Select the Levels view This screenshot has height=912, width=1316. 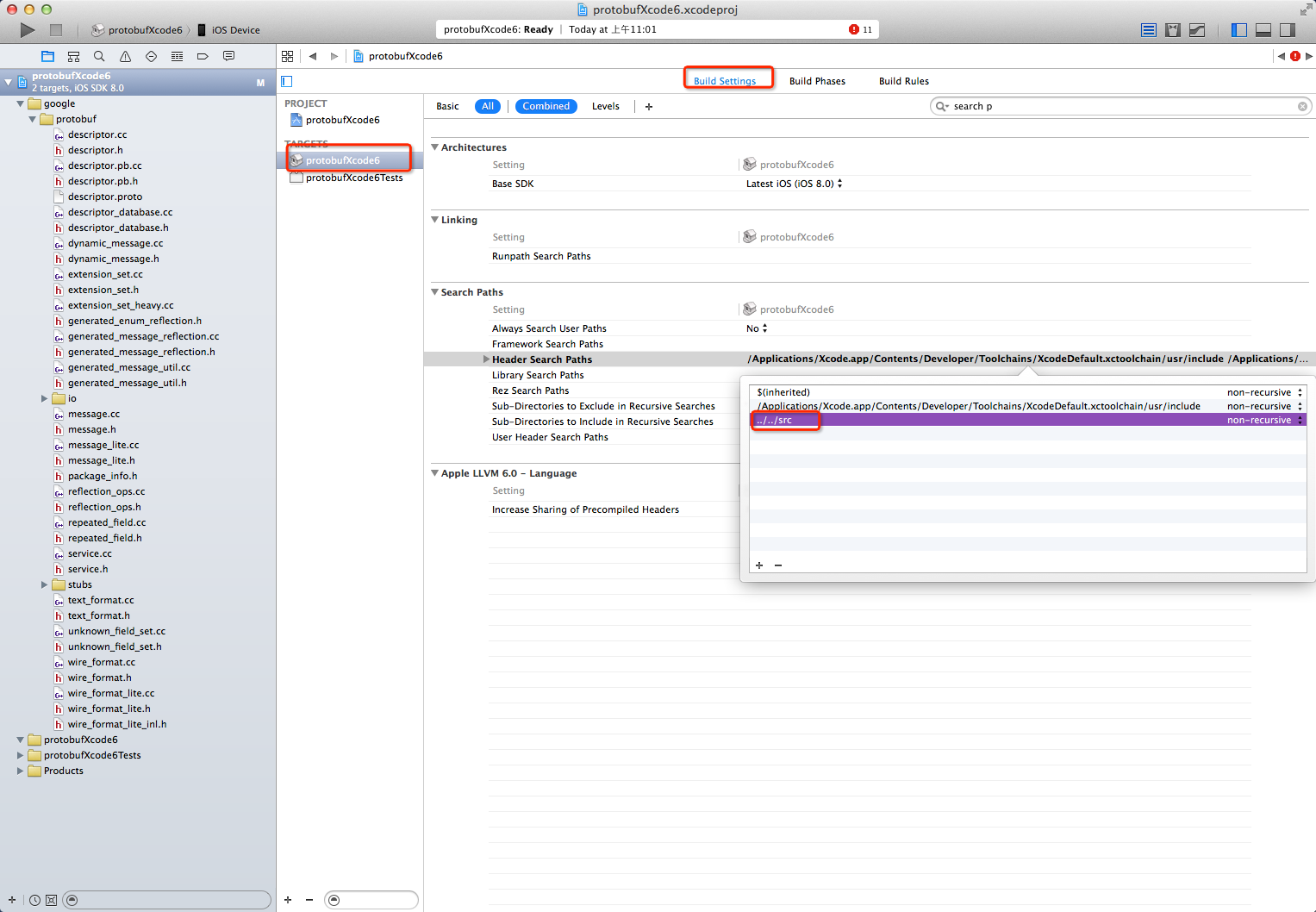605,106
